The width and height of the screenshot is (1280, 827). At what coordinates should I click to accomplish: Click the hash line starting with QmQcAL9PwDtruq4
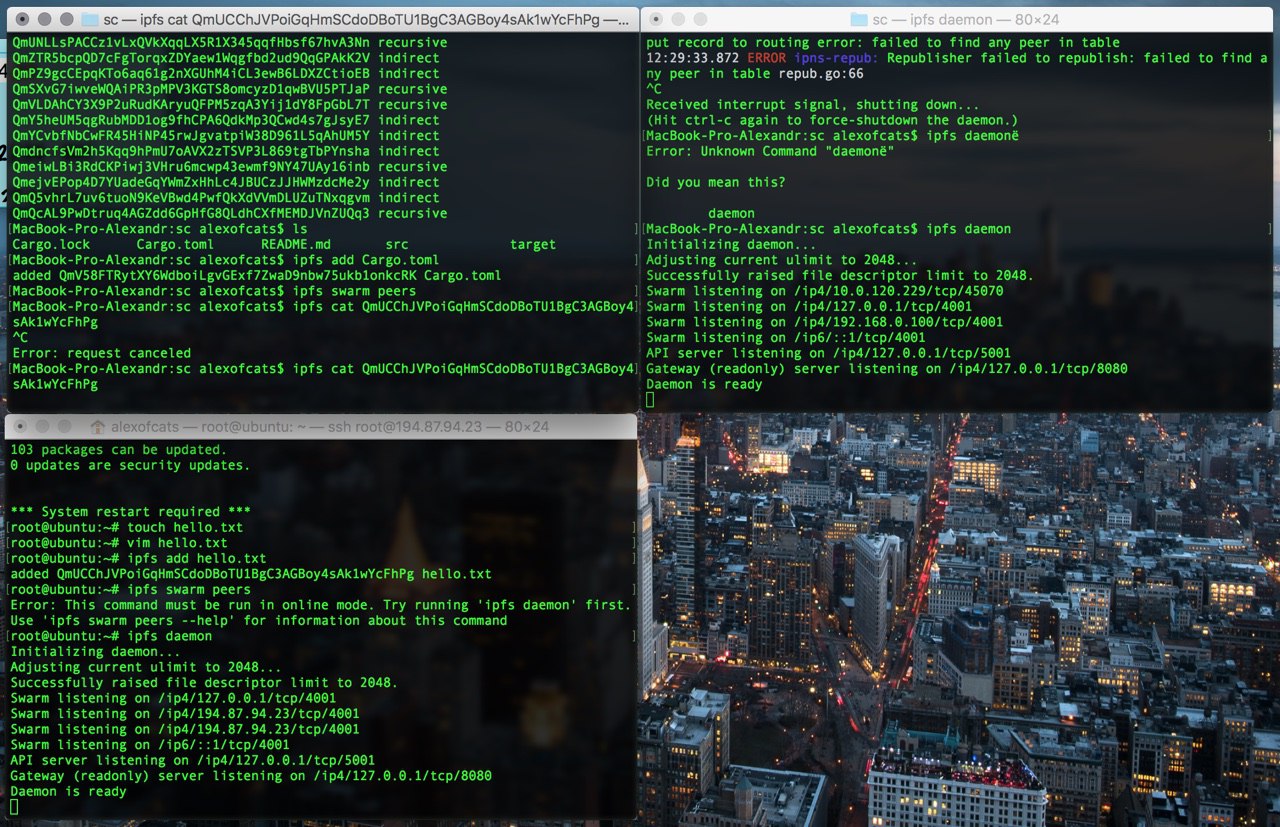[229, 213]
